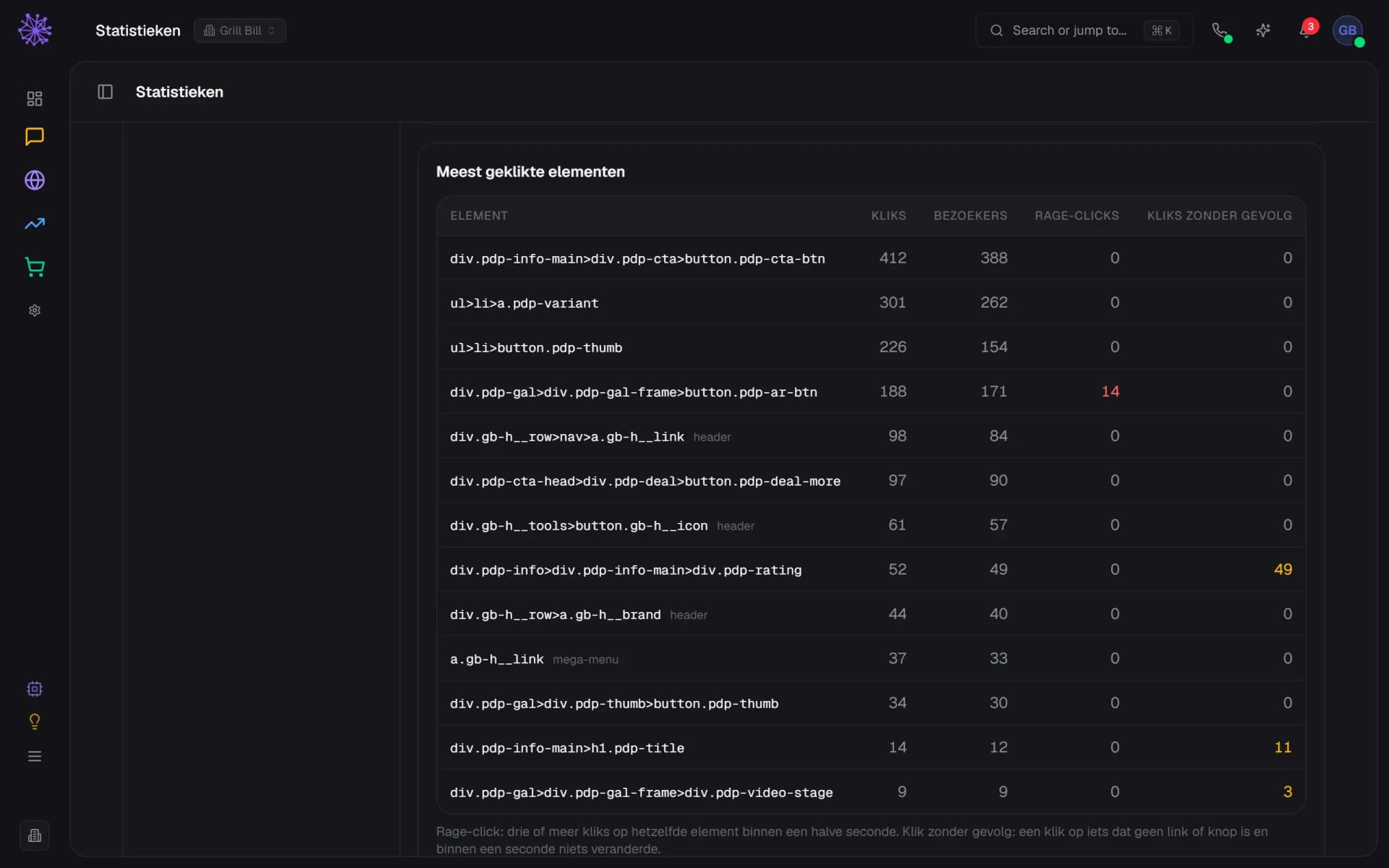1389x868 pixels.
Task: Select the div.pdp-thumb>button.pdp-thumb row
Action: tap(871, 703)
